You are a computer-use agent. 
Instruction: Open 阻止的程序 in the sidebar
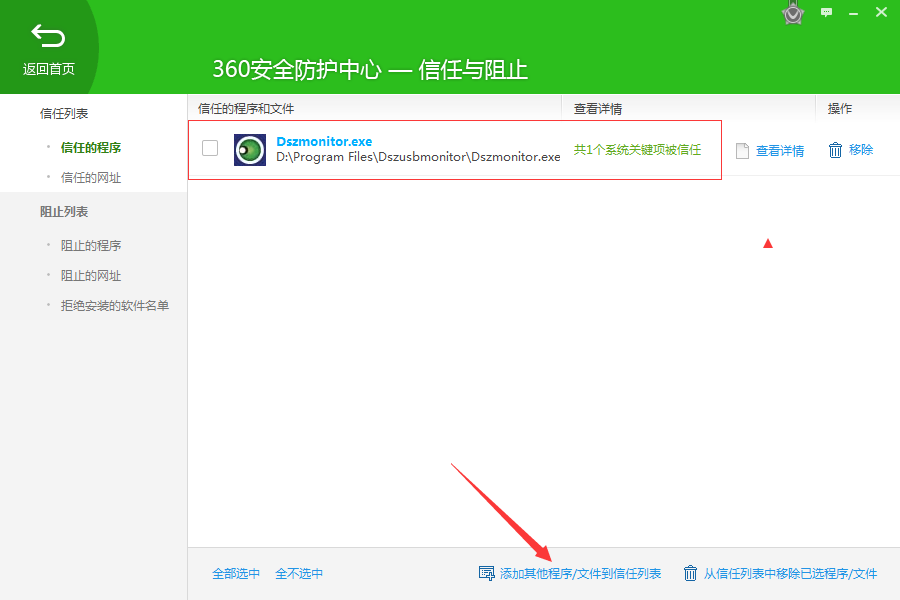pyautogui.click(x=91, y=246)
